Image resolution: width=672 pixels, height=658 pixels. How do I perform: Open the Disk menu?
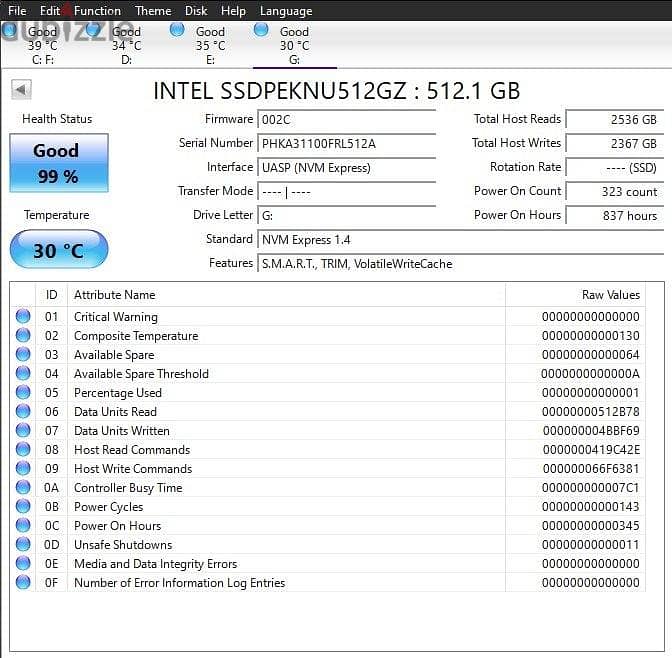pos(196,11)
